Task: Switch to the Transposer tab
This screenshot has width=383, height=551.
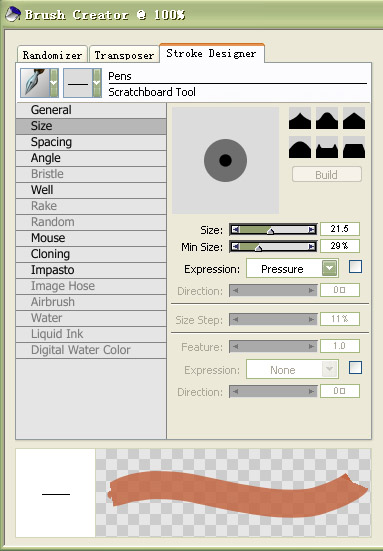Action: [x=124, y=55]
